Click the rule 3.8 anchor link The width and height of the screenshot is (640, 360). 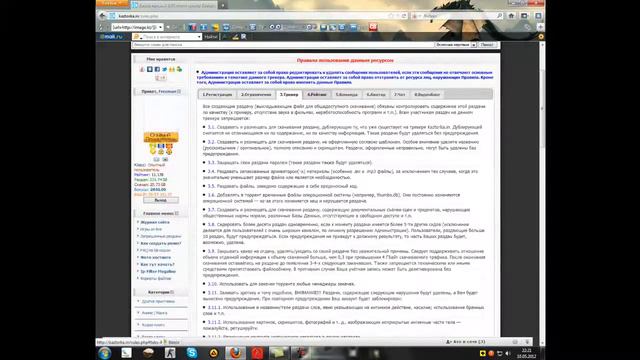pyautogui.click(x=211, y=224)
